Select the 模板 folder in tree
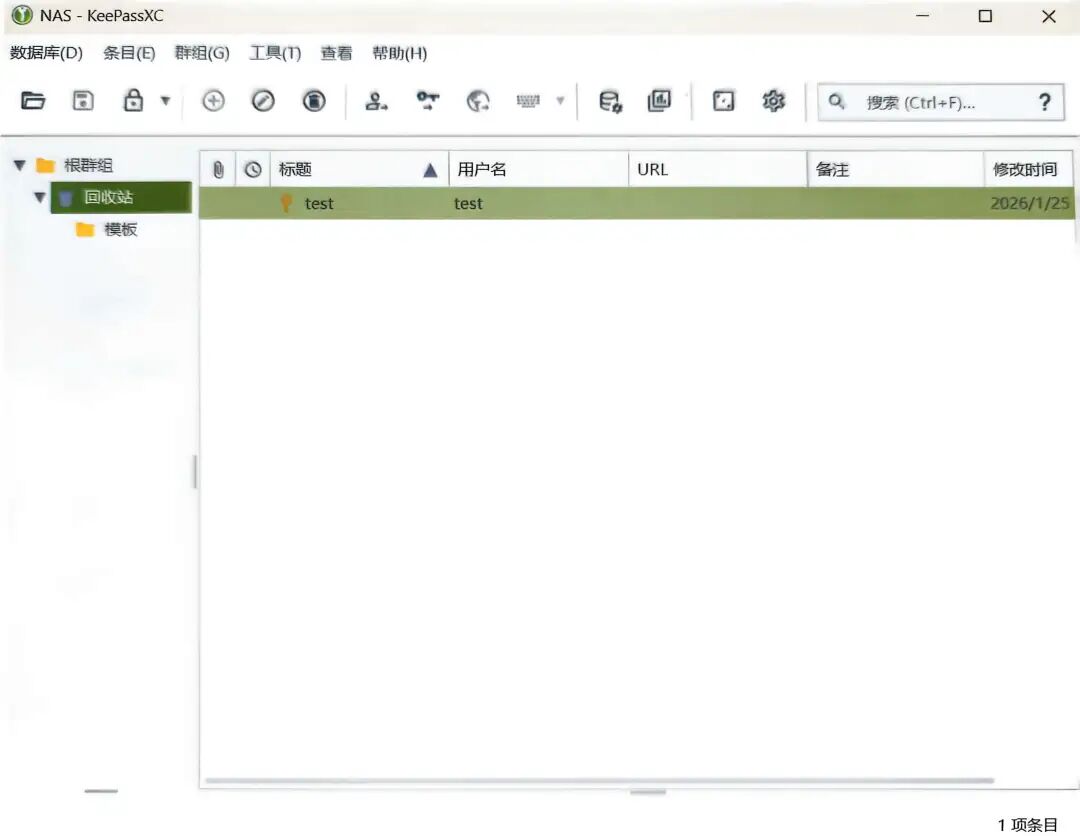 click(120, 230)
